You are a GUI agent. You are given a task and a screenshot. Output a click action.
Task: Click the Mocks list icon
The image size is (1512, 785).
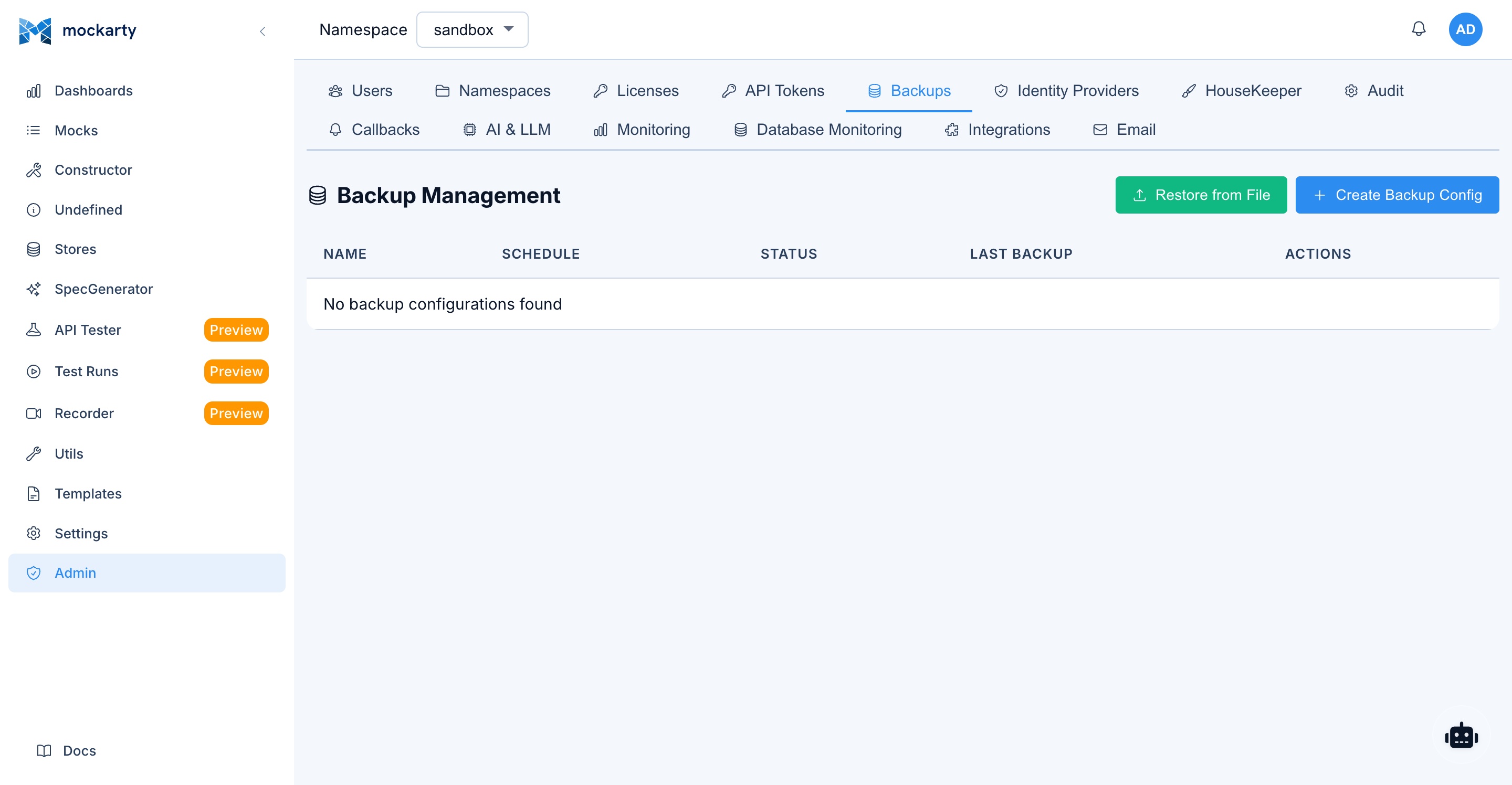coord(34,130)
